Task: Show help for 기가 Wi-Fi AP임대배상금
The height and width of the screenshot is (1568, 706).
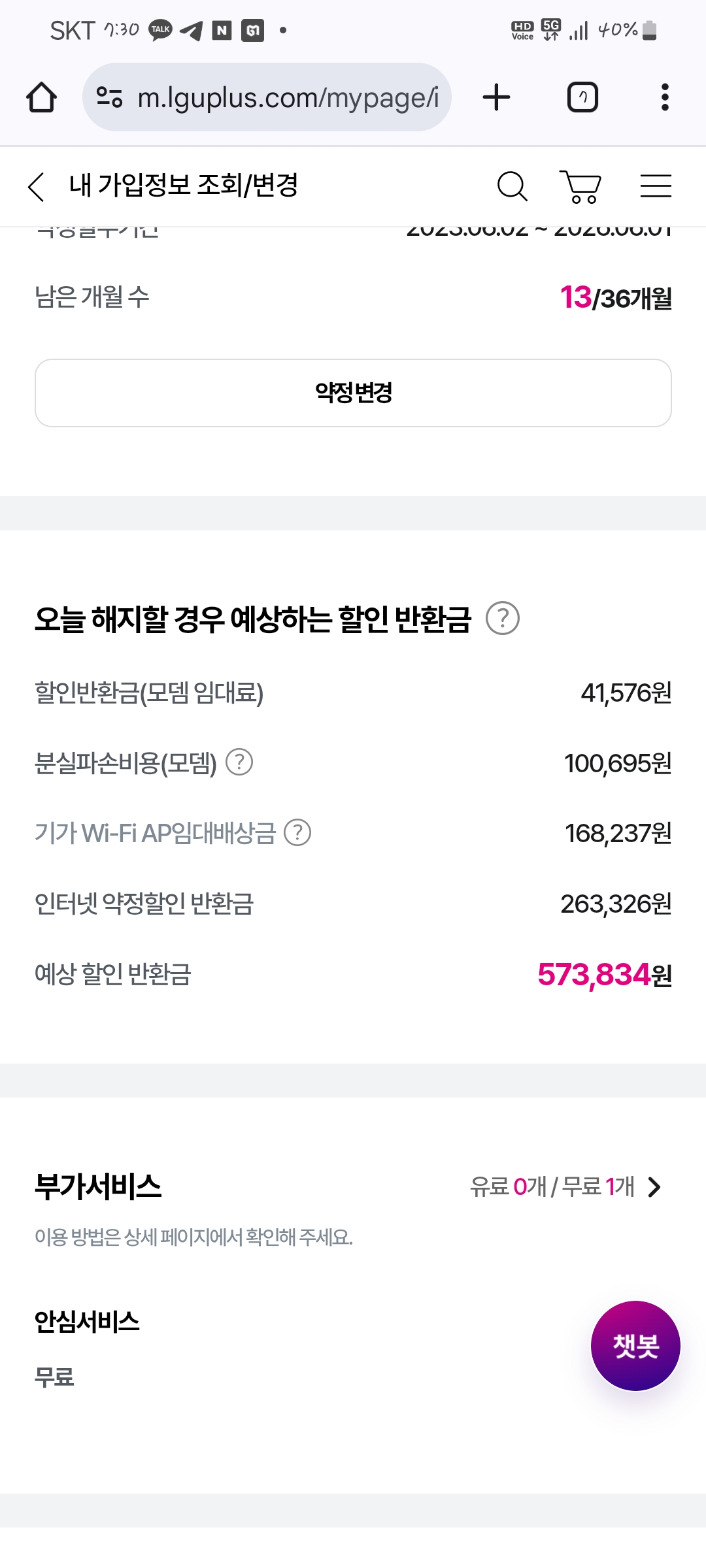Action: (x=297, y=832)
